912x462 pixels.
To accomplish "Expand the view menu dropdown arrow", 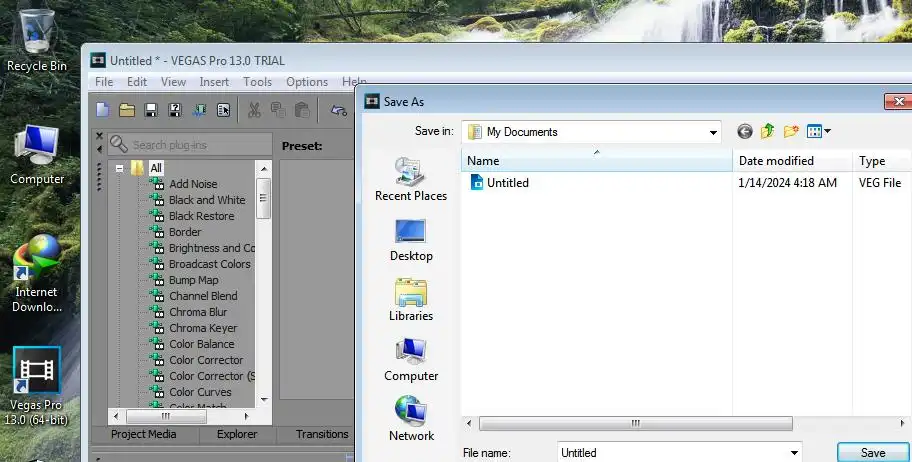I will (x=828, y=132).
